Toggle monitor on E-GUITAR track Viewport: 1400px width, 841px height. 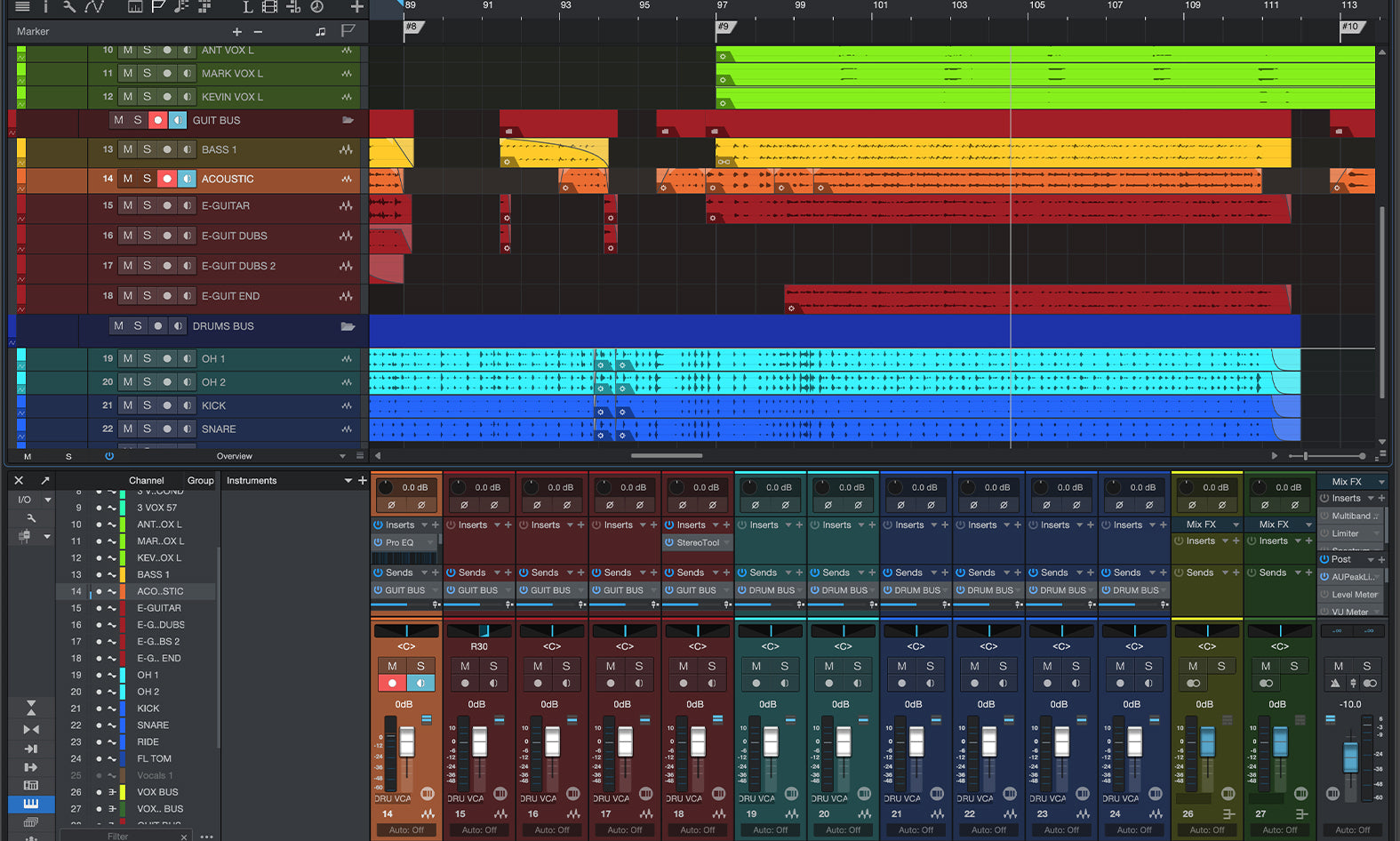pos(187,205)
